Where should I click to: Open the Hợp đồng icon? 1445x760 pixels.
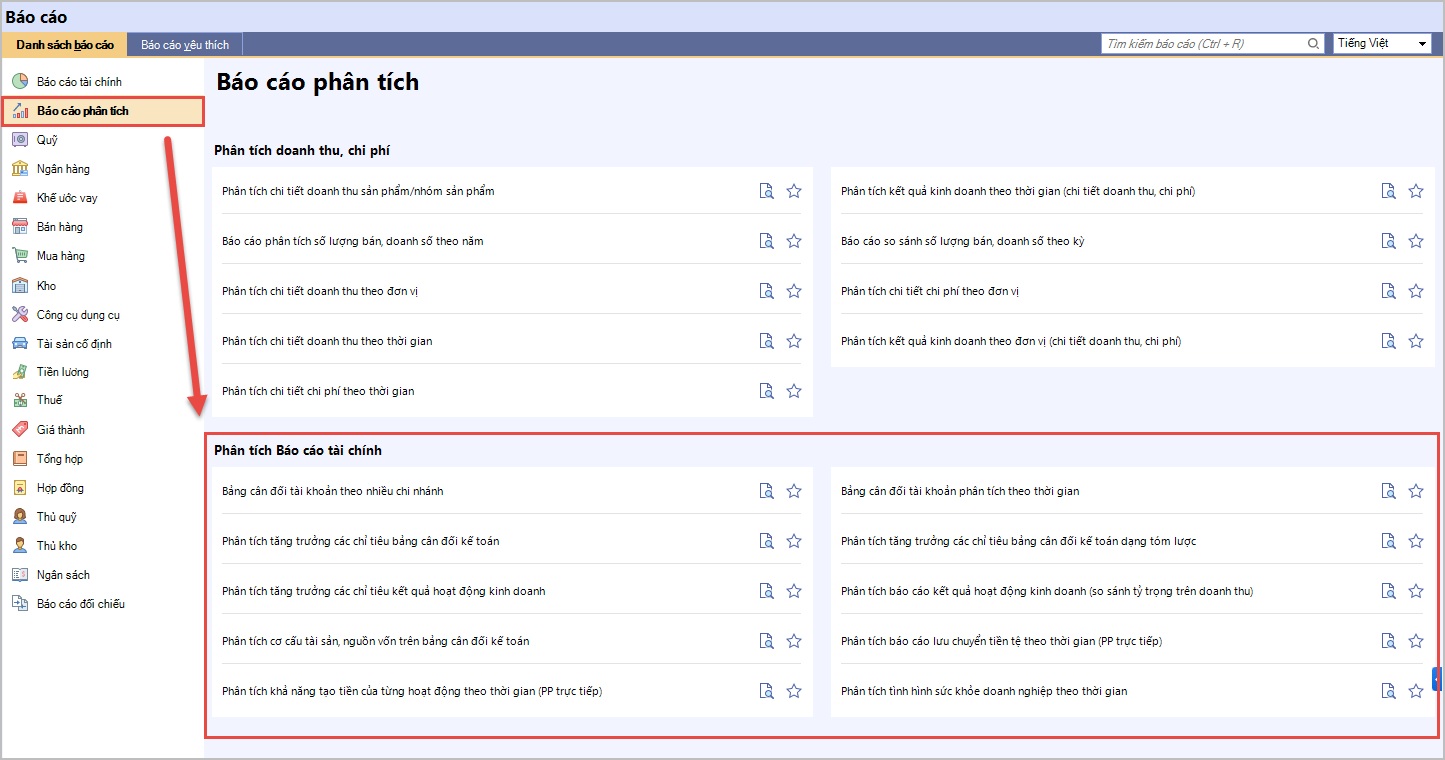pyautogui.click(x=20, y=488)
